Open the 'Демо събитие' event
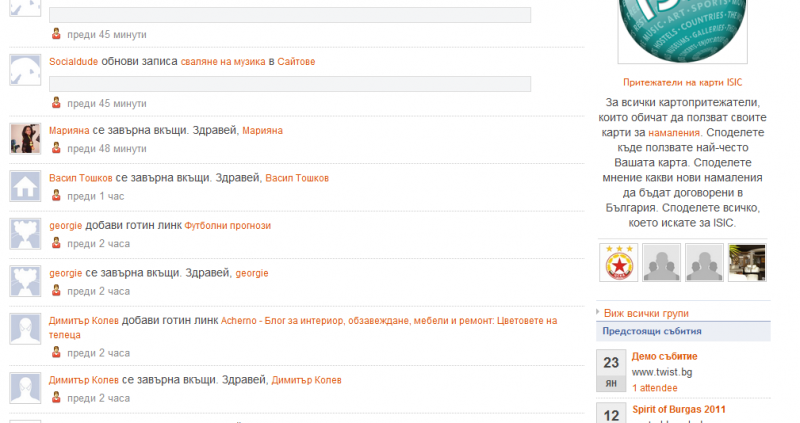 665,357
